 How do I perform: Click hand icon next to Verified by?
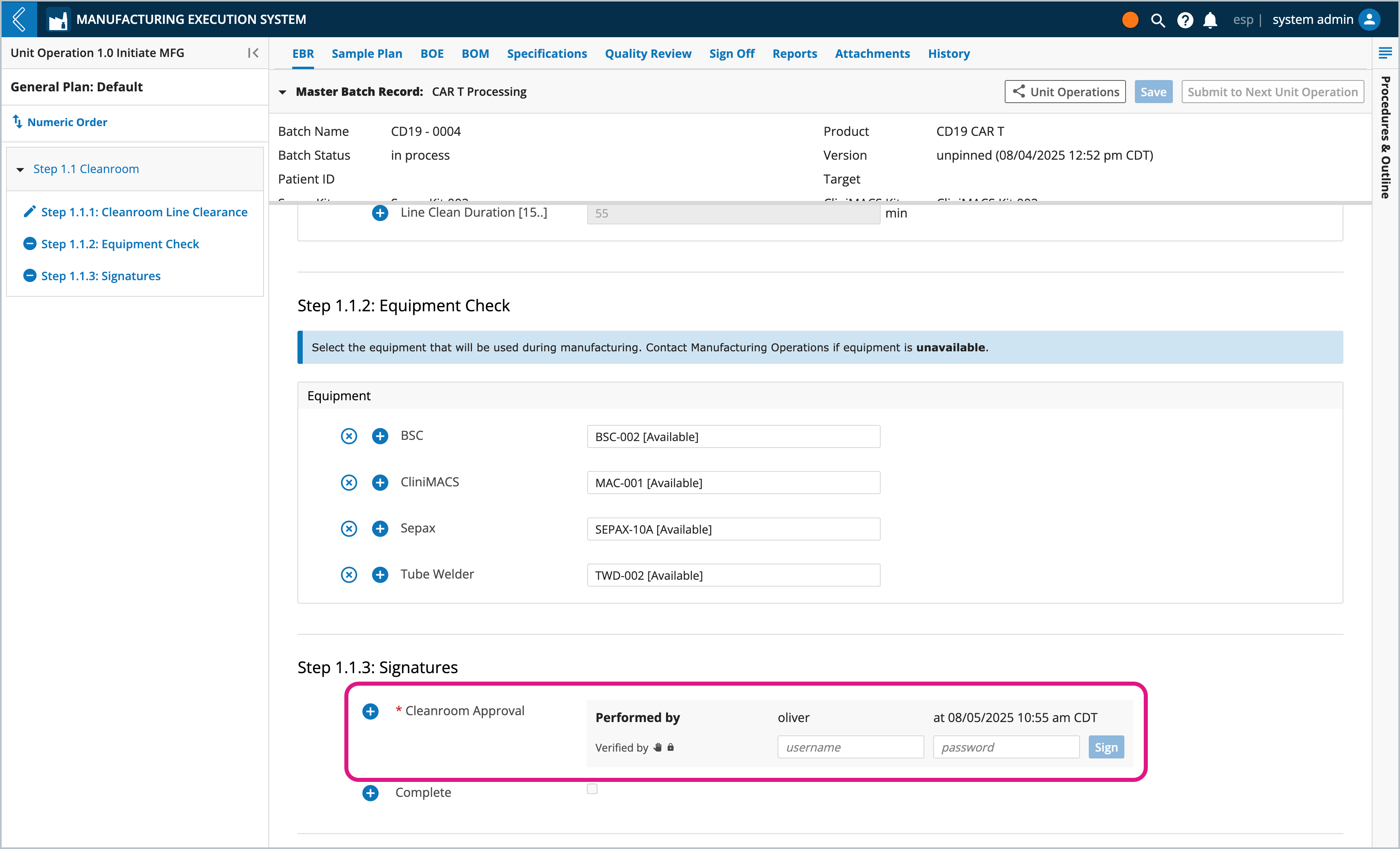pos(658,747)
